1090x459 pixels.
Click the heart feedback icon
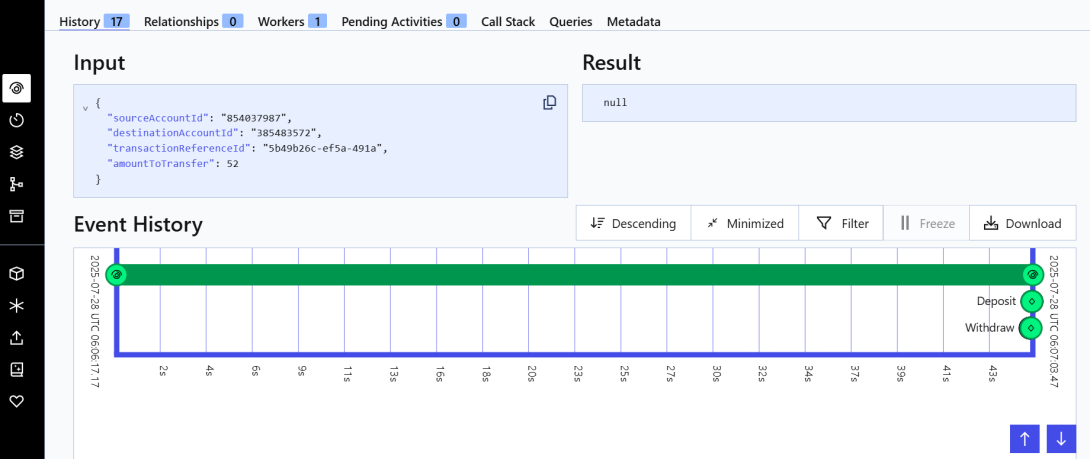click(x=16, y=401)
